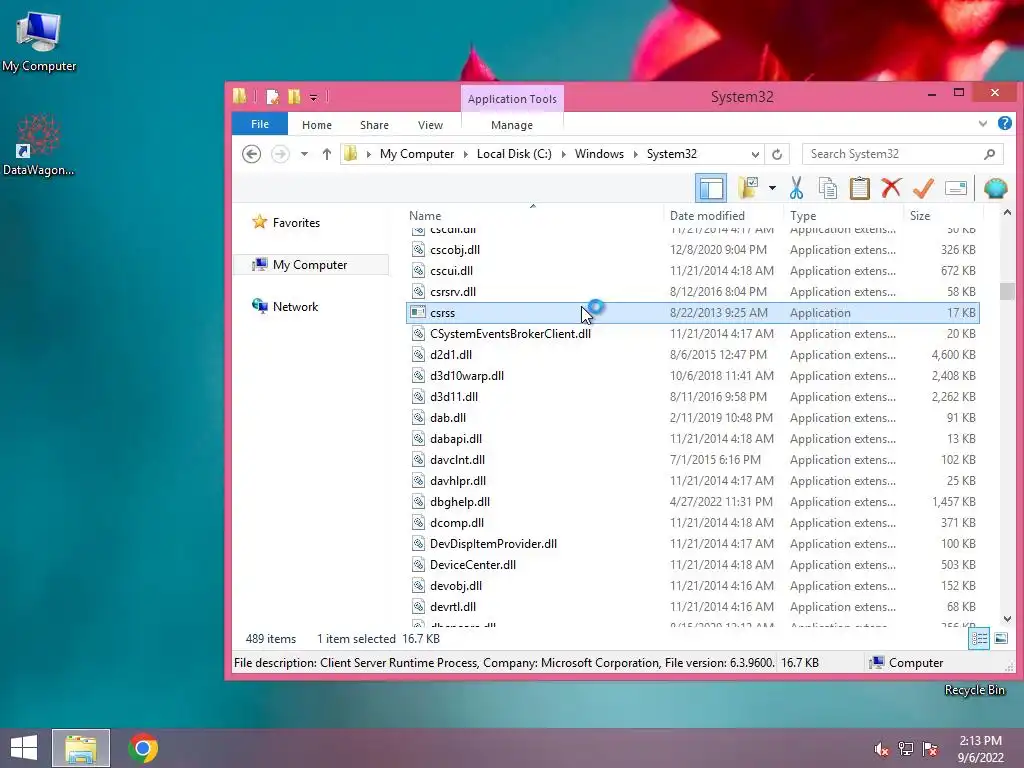Open the File menu
The image size is (1024, 768).
coord(260,124)
